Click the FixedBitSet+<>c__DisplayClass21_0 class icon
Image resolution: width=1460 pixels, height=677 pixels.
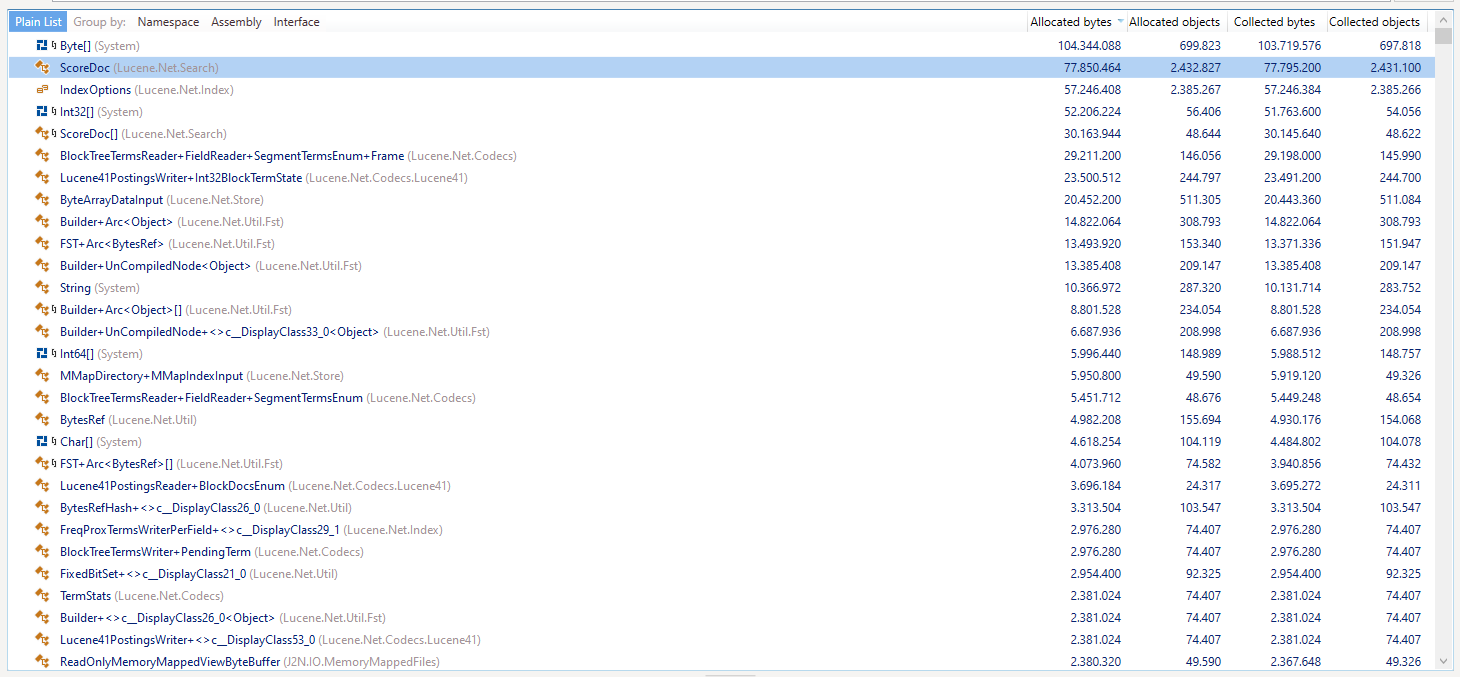[42, 574]
